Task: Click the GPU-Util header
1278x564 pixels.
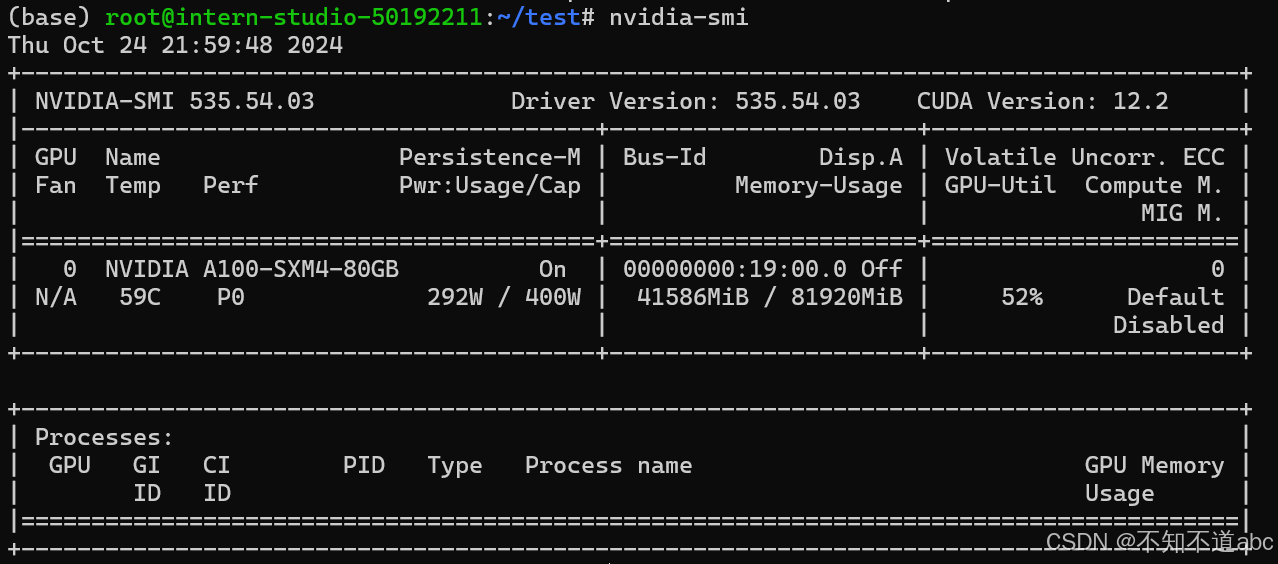Action: click(1001, 185)
